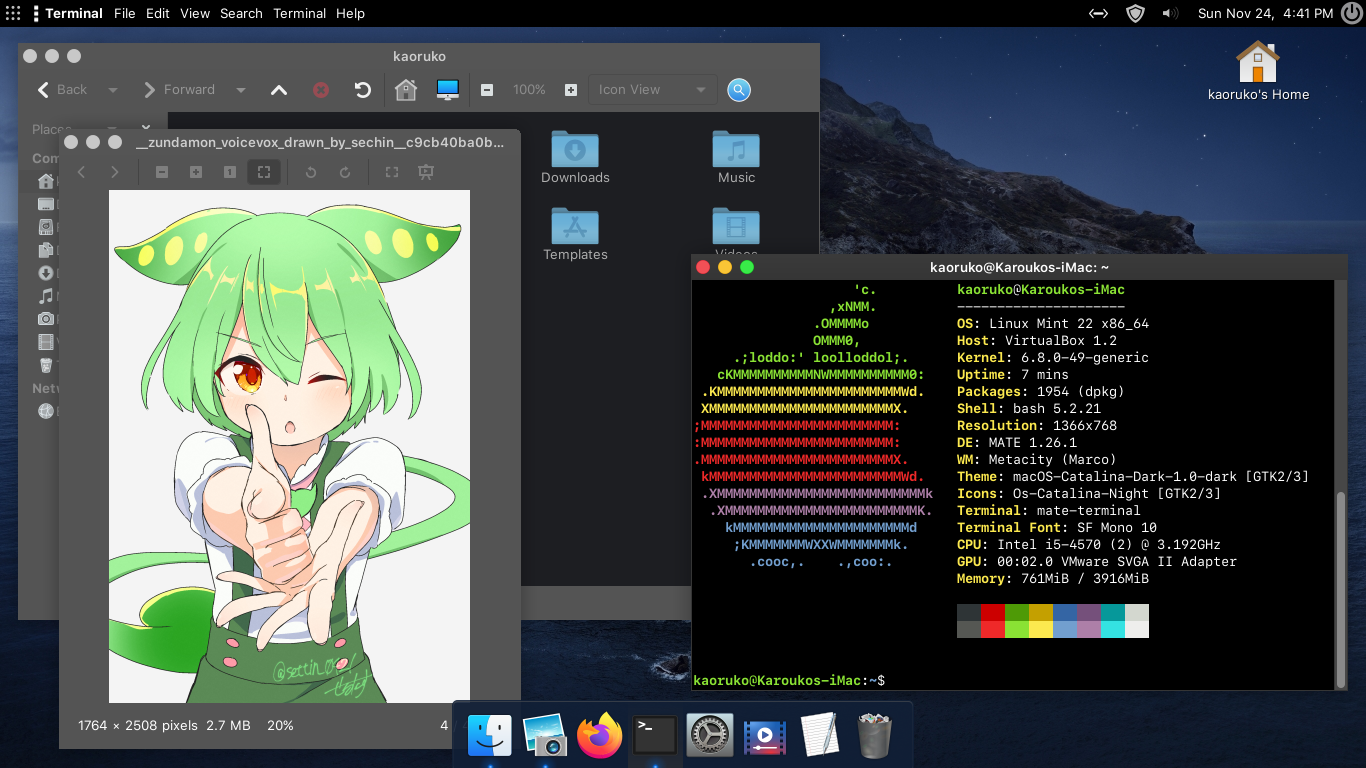Enter fullscreen mode in image viewer

click(x=392, y=172)
